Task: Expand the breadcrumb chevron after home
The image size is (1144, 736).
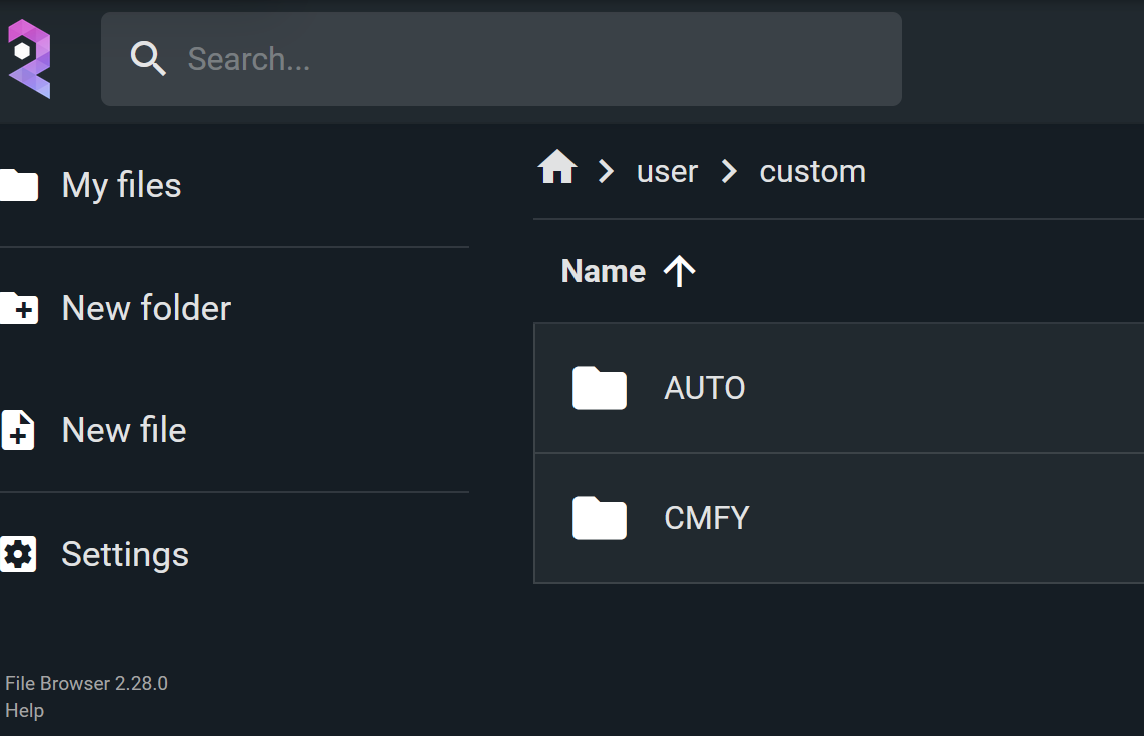Action: tap(606, 170)
